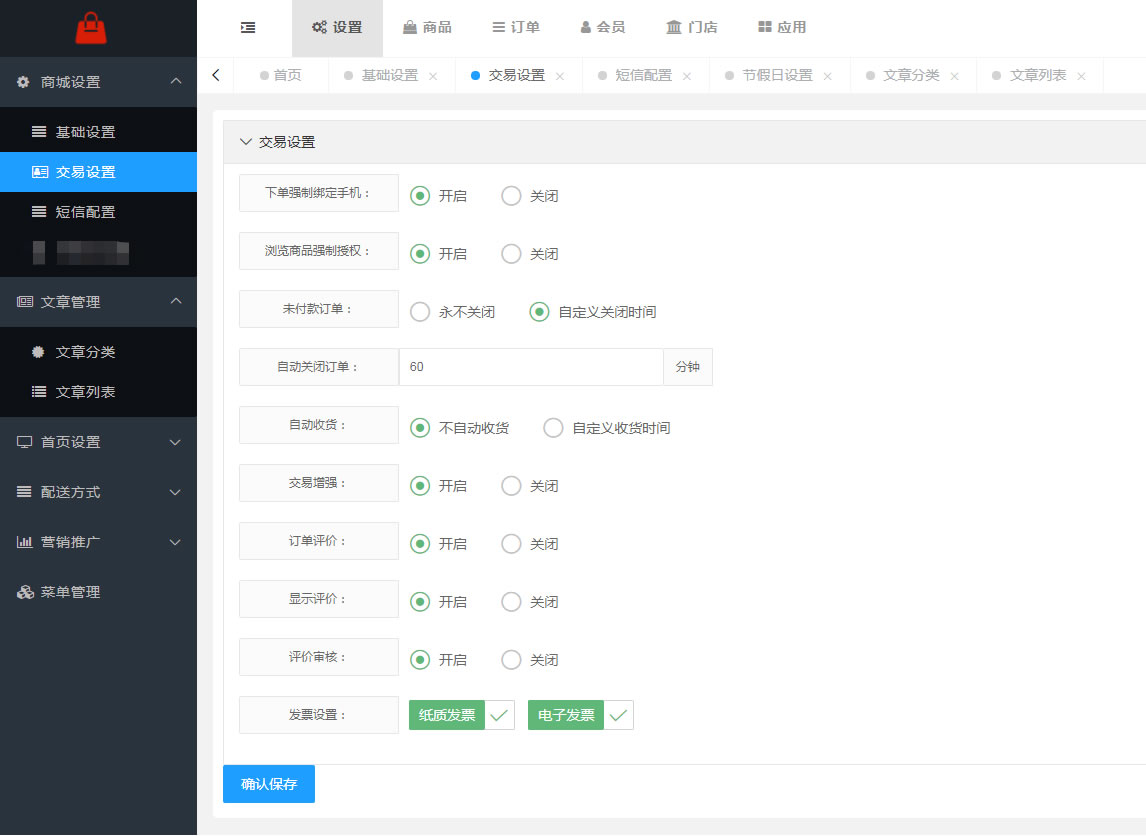This screenshot has width=1146, height=836.
Task: Click the 确认保存 button
Action: point(269,784)
